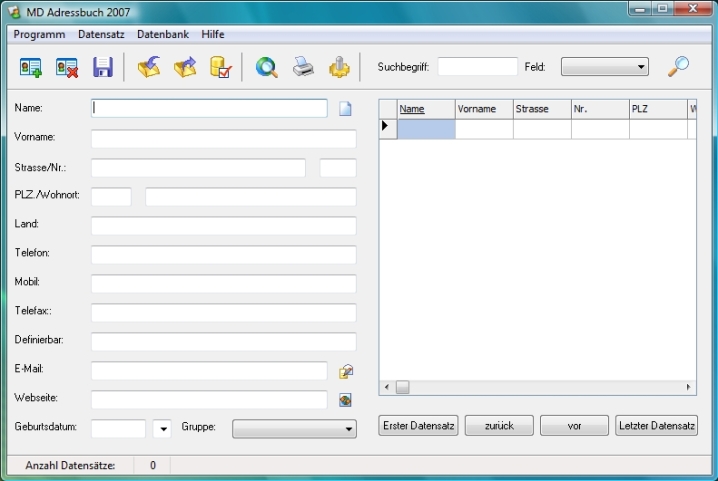
Task: Click the add new record icon
Action: (31, 68)
